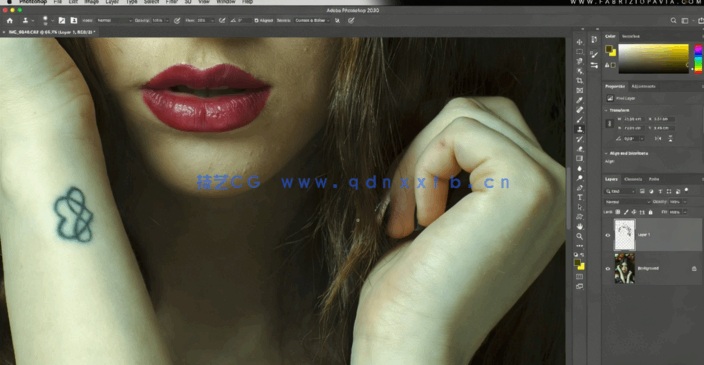Open the layer filter Kind dropdown

620,191
